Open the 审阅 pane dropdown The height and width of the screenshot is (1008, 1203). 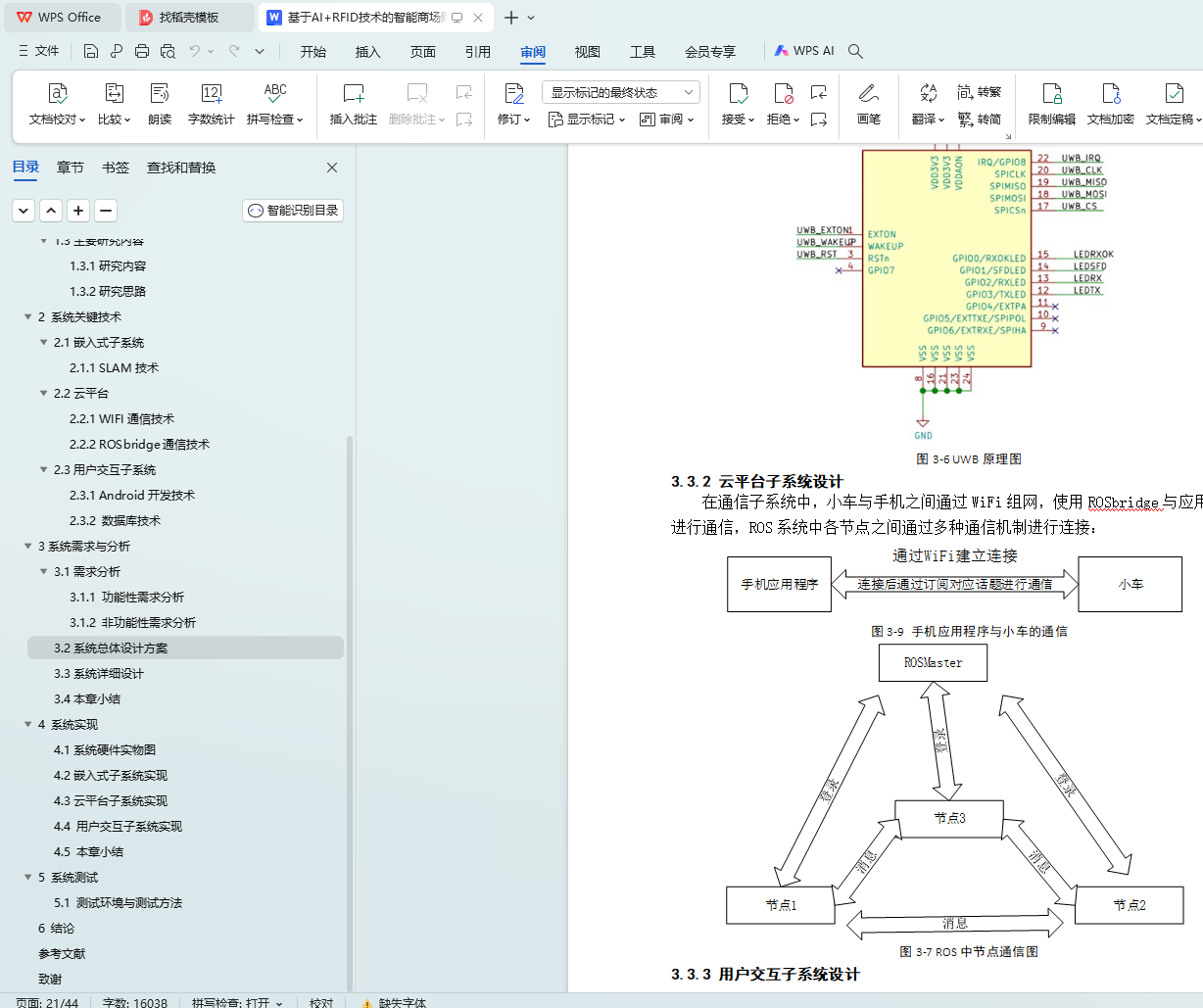coord(666,120)
